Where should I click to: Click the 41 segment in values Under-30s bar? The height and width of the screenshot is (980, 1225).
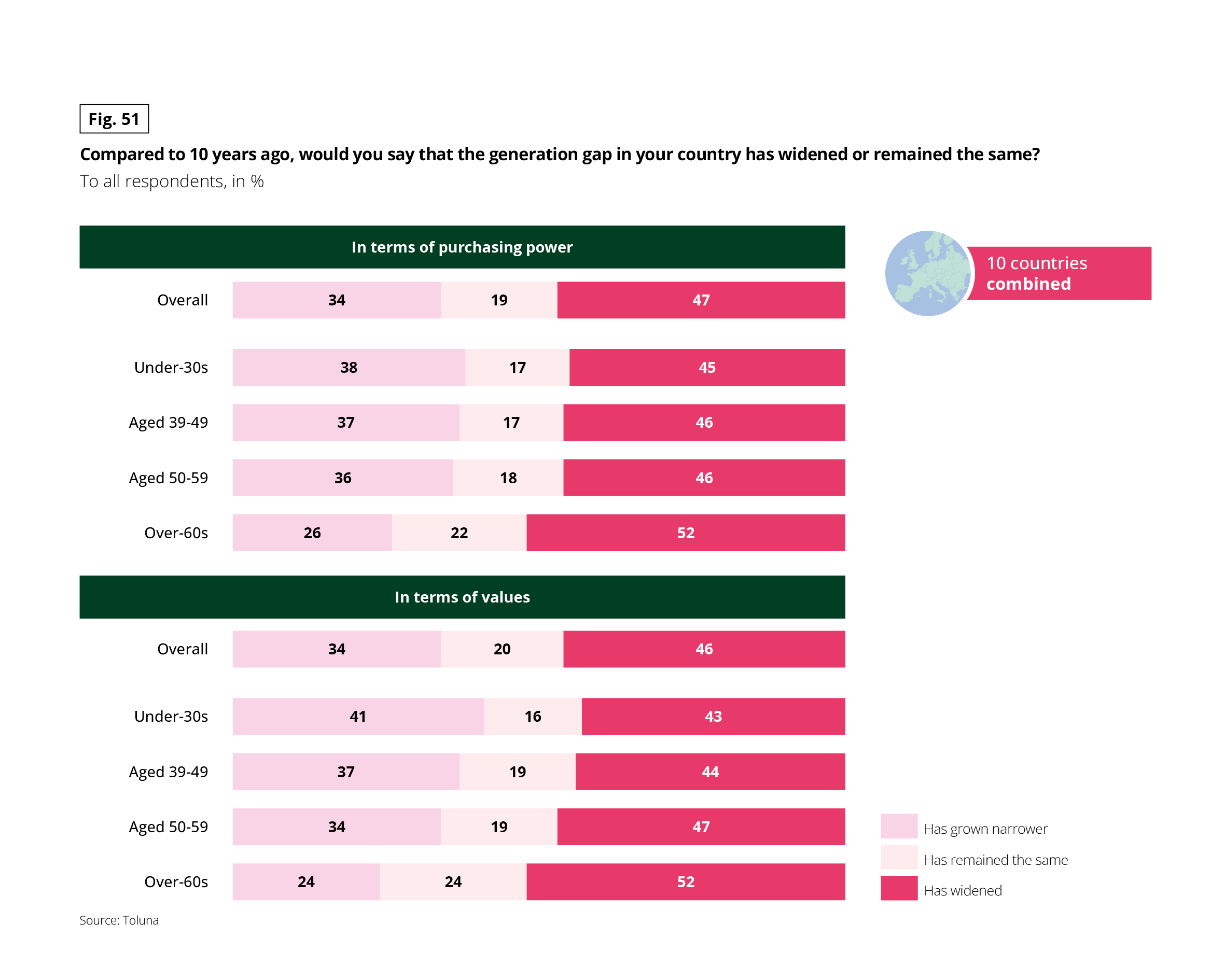pyautogui.click(x=358, y=717)
